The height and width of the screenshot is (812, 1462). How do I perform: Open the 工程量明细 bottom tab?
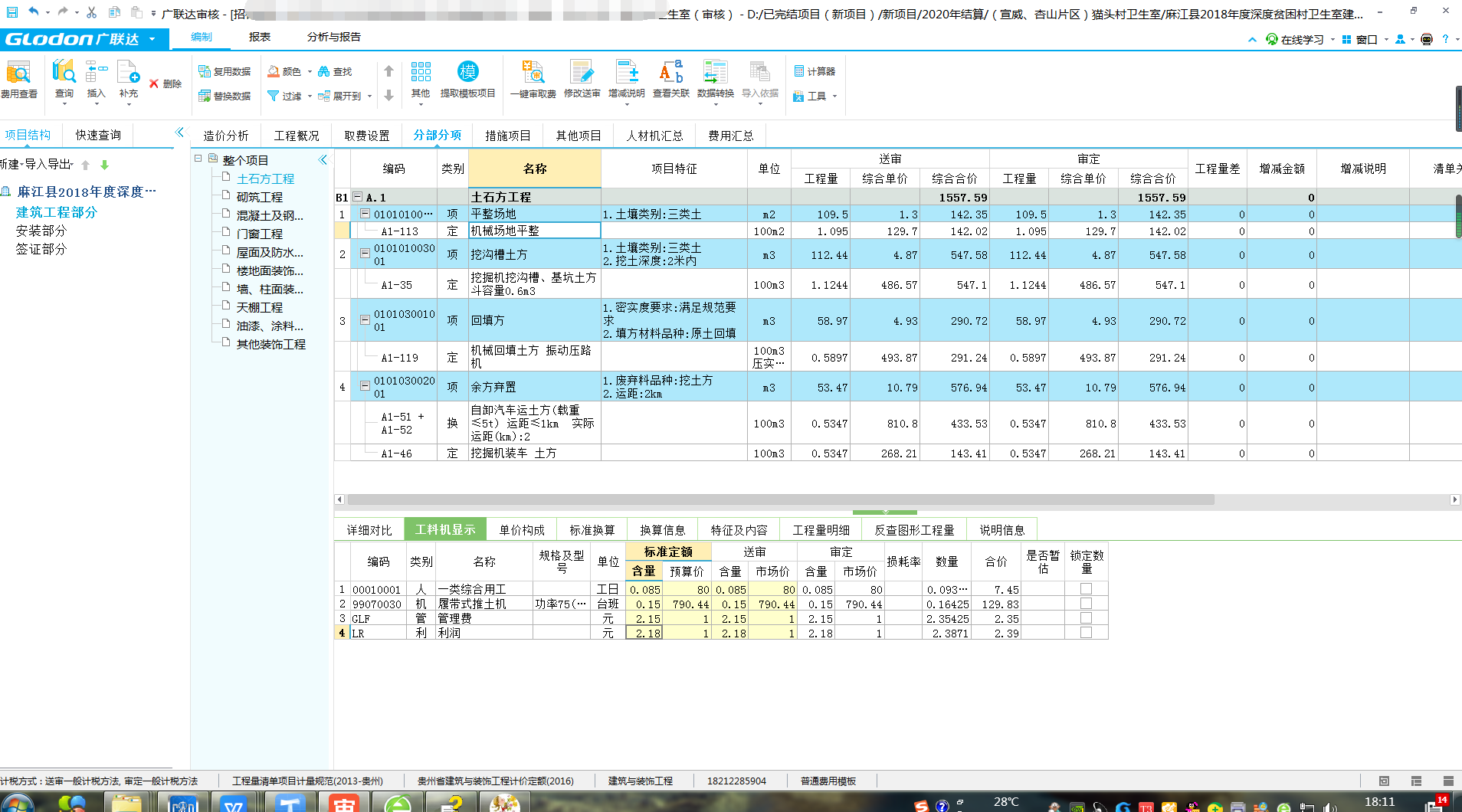click(821, 530)
